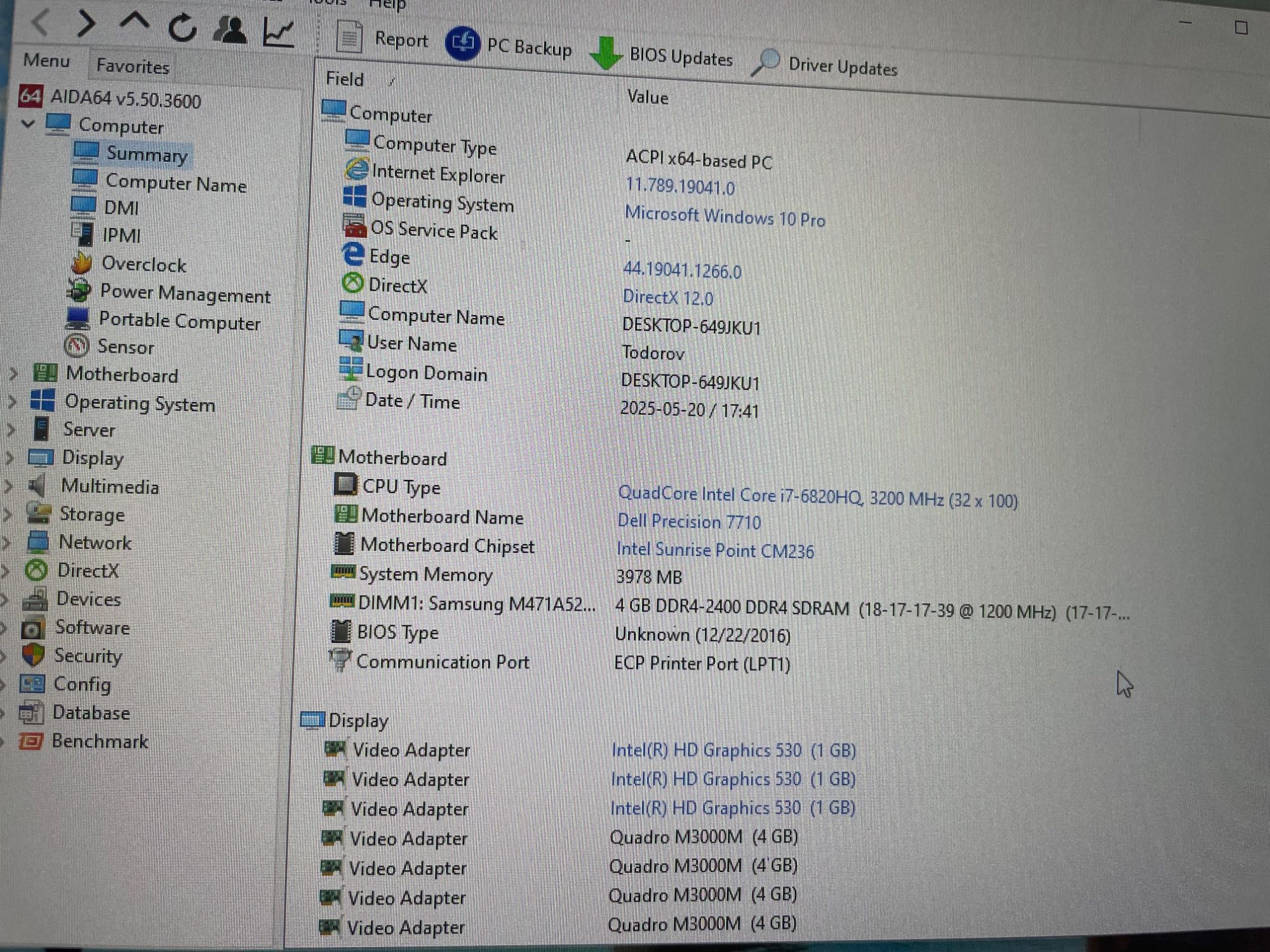This screenshot has height=952, width=1270.
Task: Sort by the Field column header
Action: (345, 79)
